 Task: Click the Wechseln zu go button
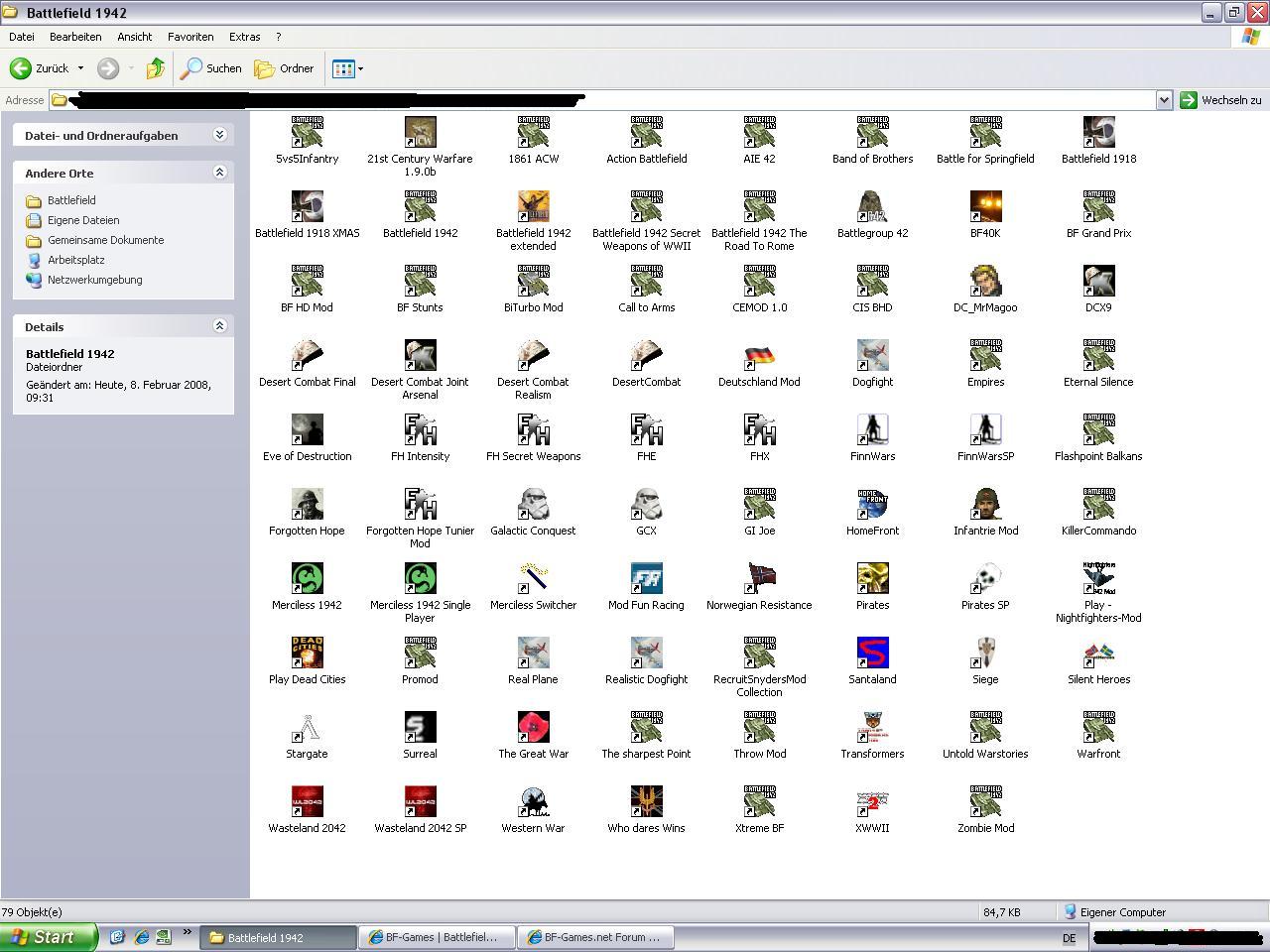[x=1221, y=100]
